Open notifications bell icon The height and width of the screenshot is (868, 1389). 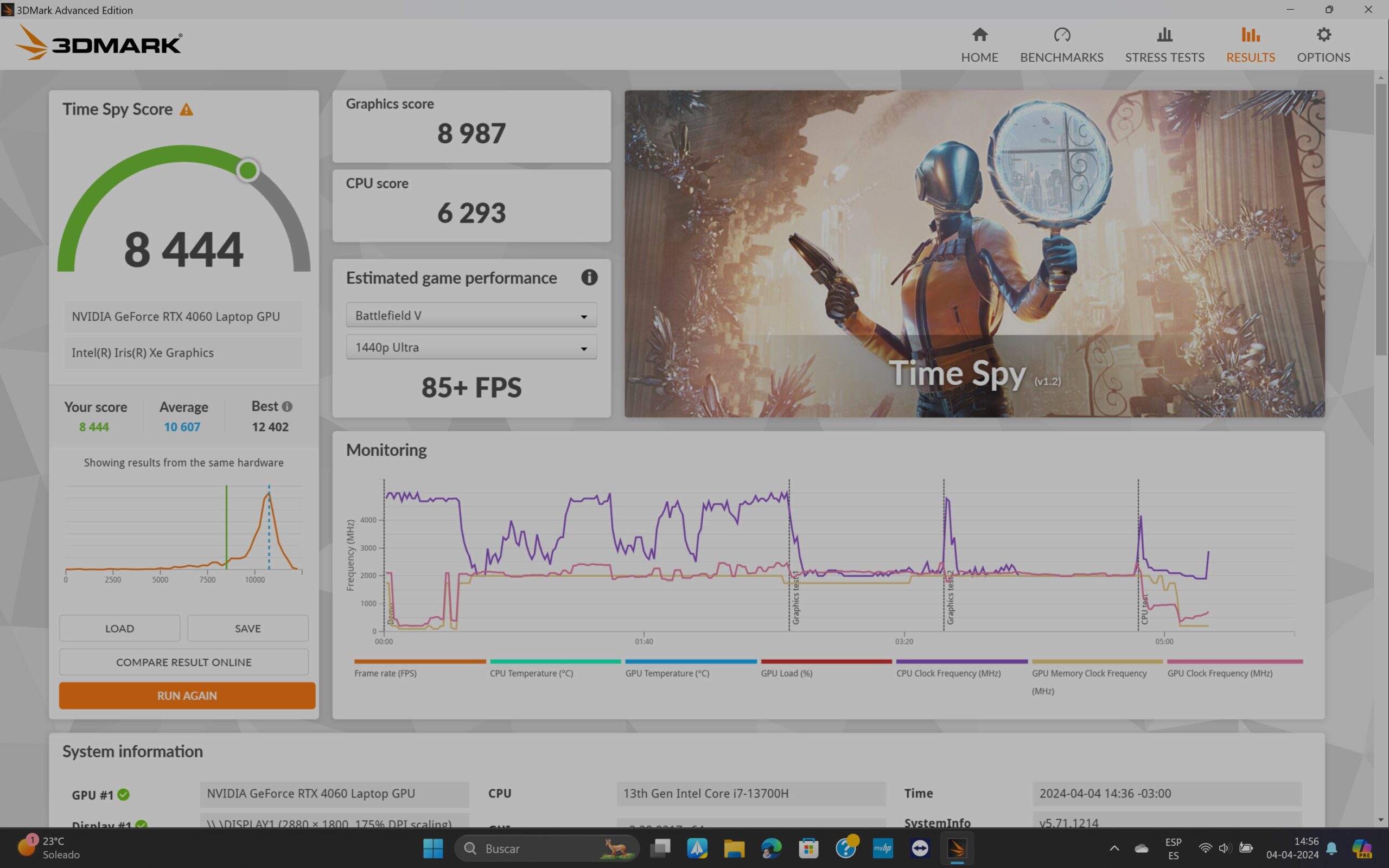click(x=1331, y=848)
